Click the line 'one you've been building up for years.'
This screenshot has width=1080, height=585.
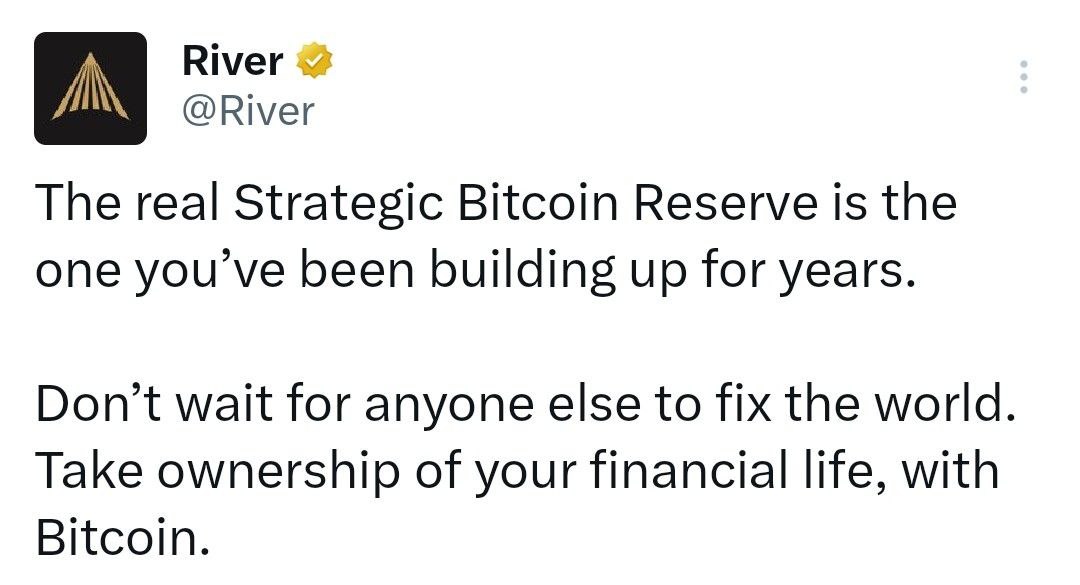[477, 270]
